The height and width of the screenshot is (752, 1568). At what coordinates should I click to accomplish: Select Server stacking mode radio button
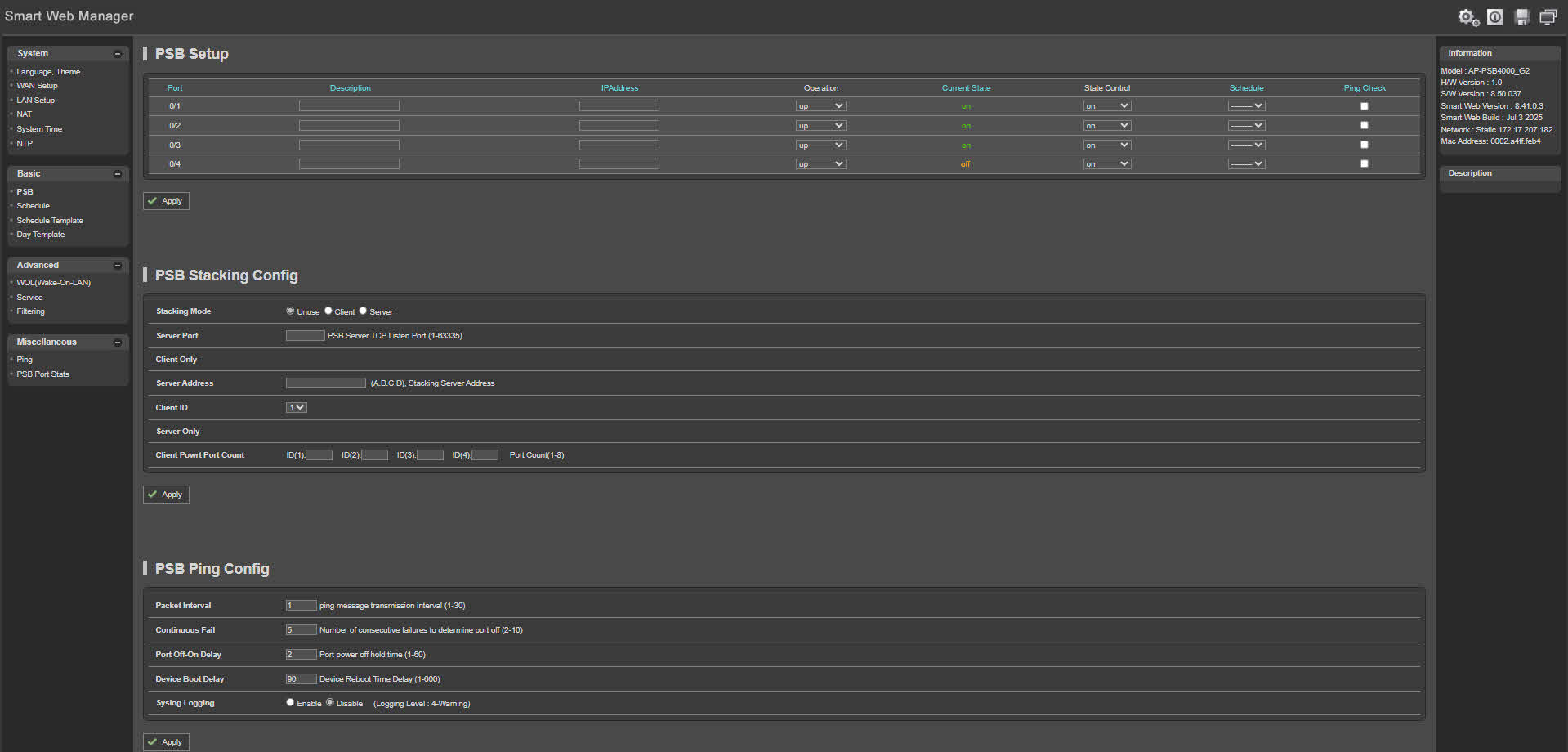tap(363, 311)
